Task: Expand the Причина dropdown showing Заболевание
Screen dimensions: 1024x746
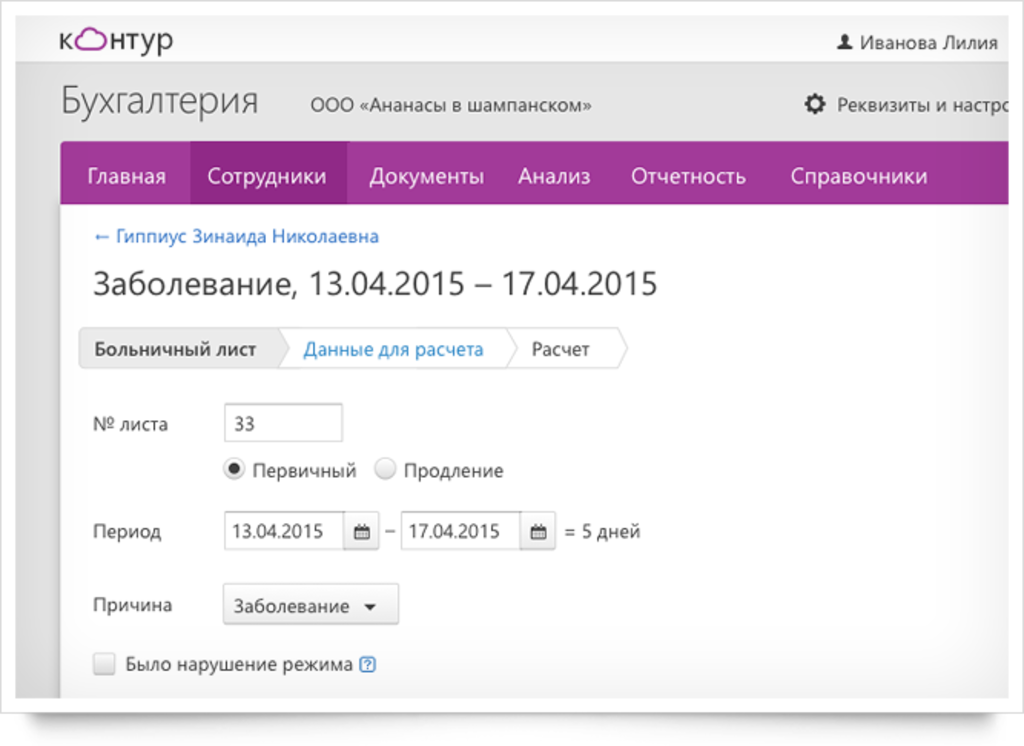Action: click(310, 606)
